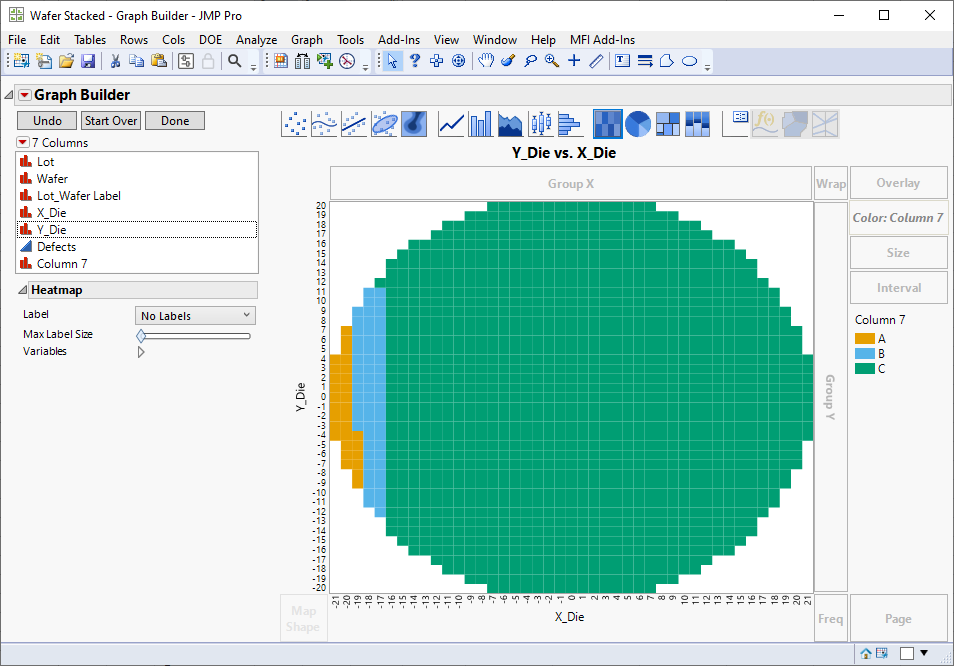The width and height of the screenshot is (954, 666).
Task: Open the Analyze menu
Action: pos(256,39)
